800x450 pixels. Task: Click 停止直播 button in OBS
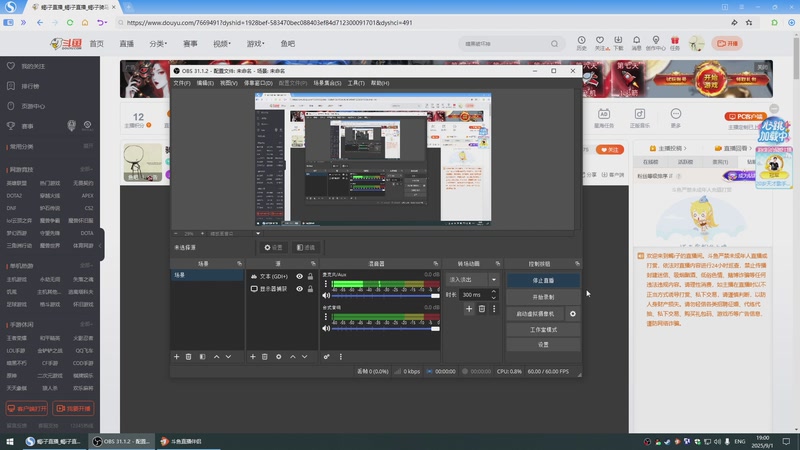coord(543,281)
